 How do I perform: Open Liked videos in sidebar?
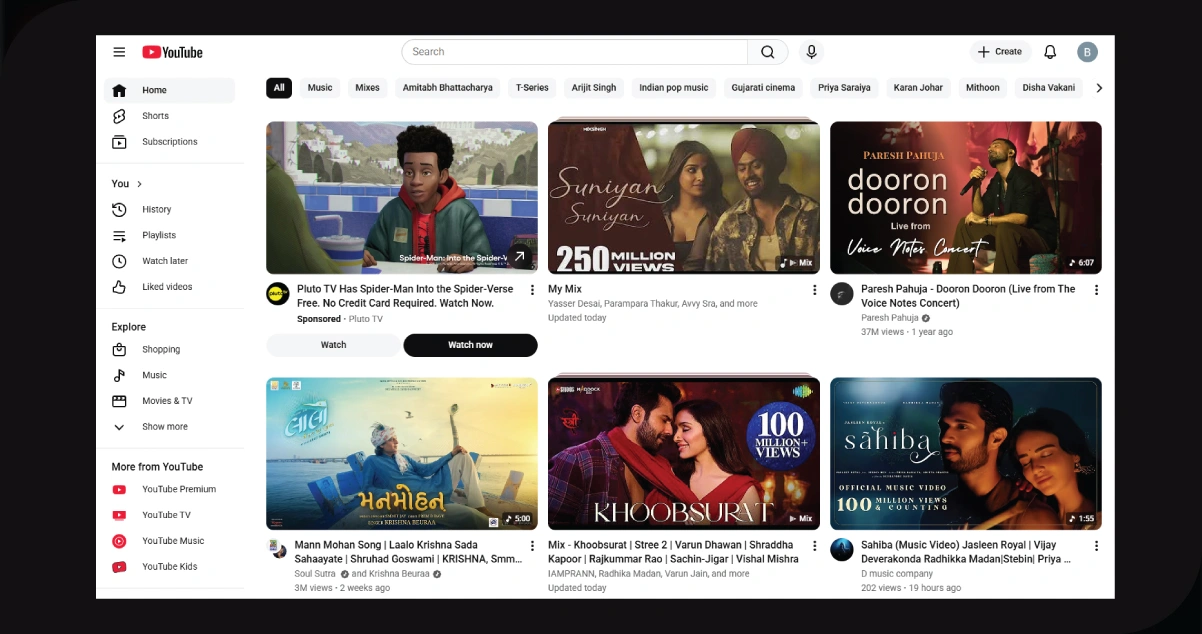point(166,287)
